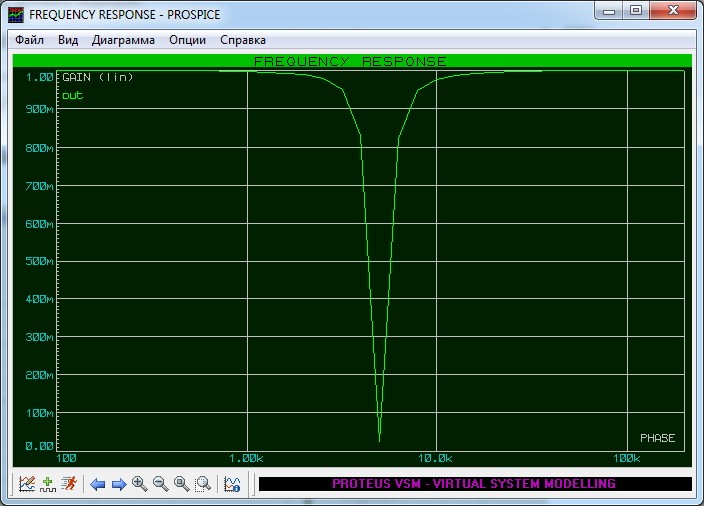Viewport: 704px width, 506px height.
Task: Click the 10.0k frequency axis label
Action: pyautogui.click(x=435, y=458)
